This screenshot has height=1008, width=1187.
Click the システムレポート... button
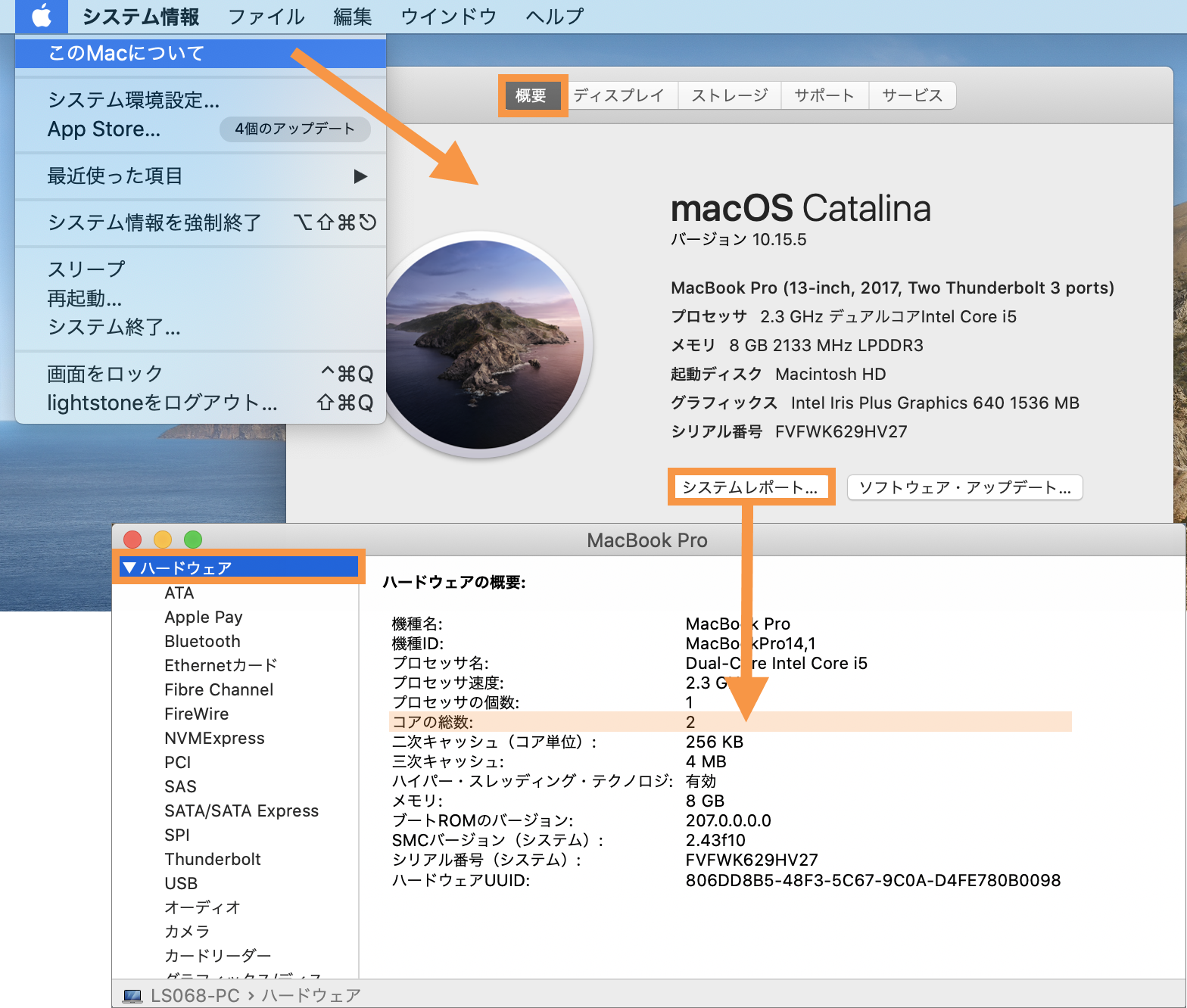point(750,487)
